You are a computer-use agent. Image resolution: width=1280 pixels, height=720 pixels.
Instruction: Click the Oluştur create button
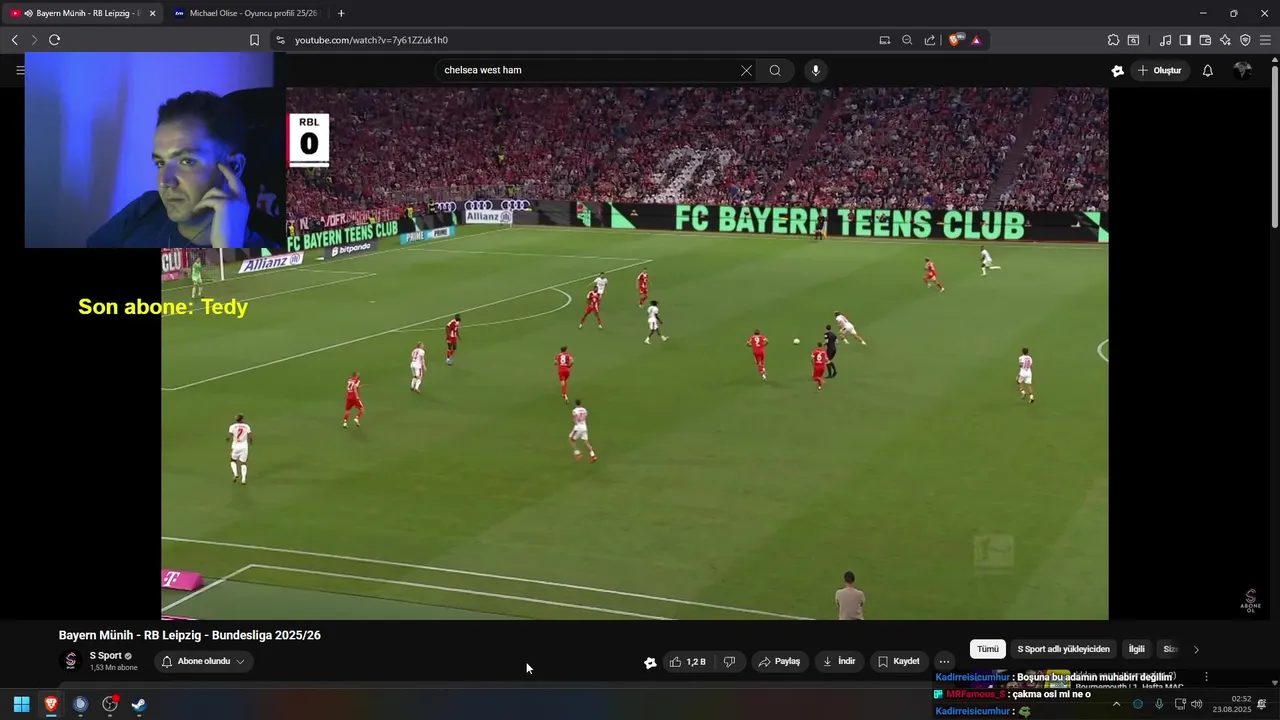click(1159, 70)
